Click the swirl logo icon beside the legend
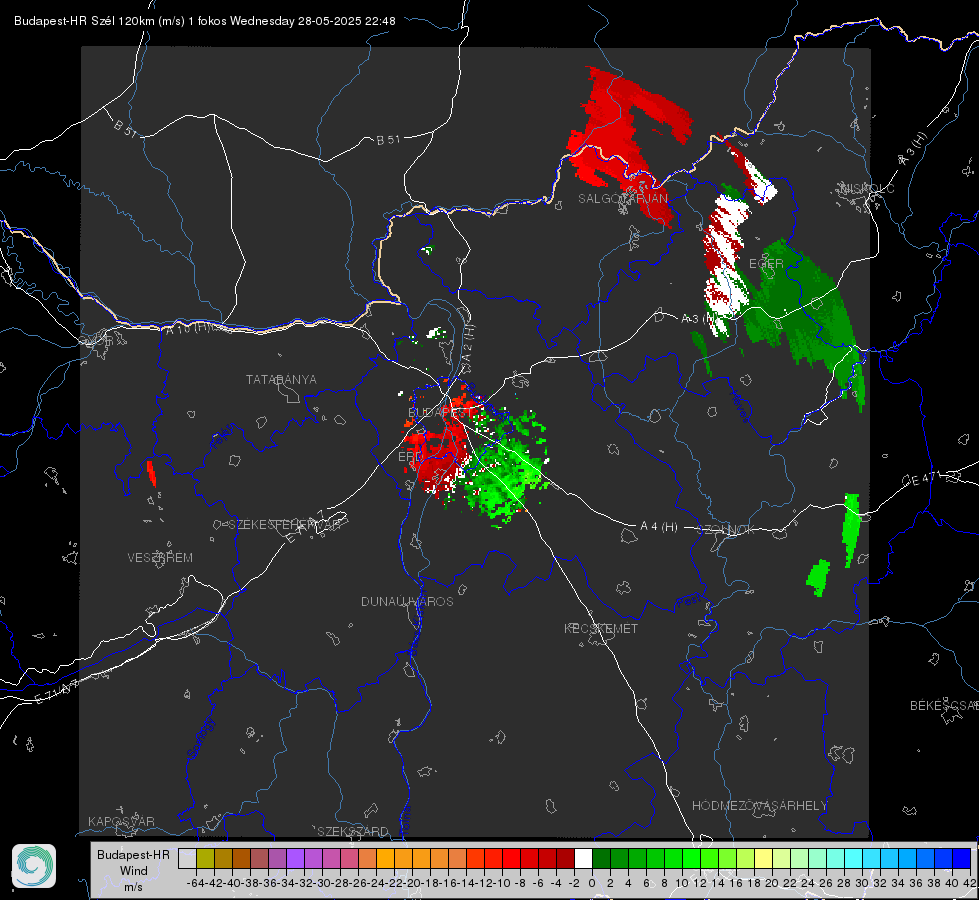Screen dimensions: 979x900 [x=34, y=866]
